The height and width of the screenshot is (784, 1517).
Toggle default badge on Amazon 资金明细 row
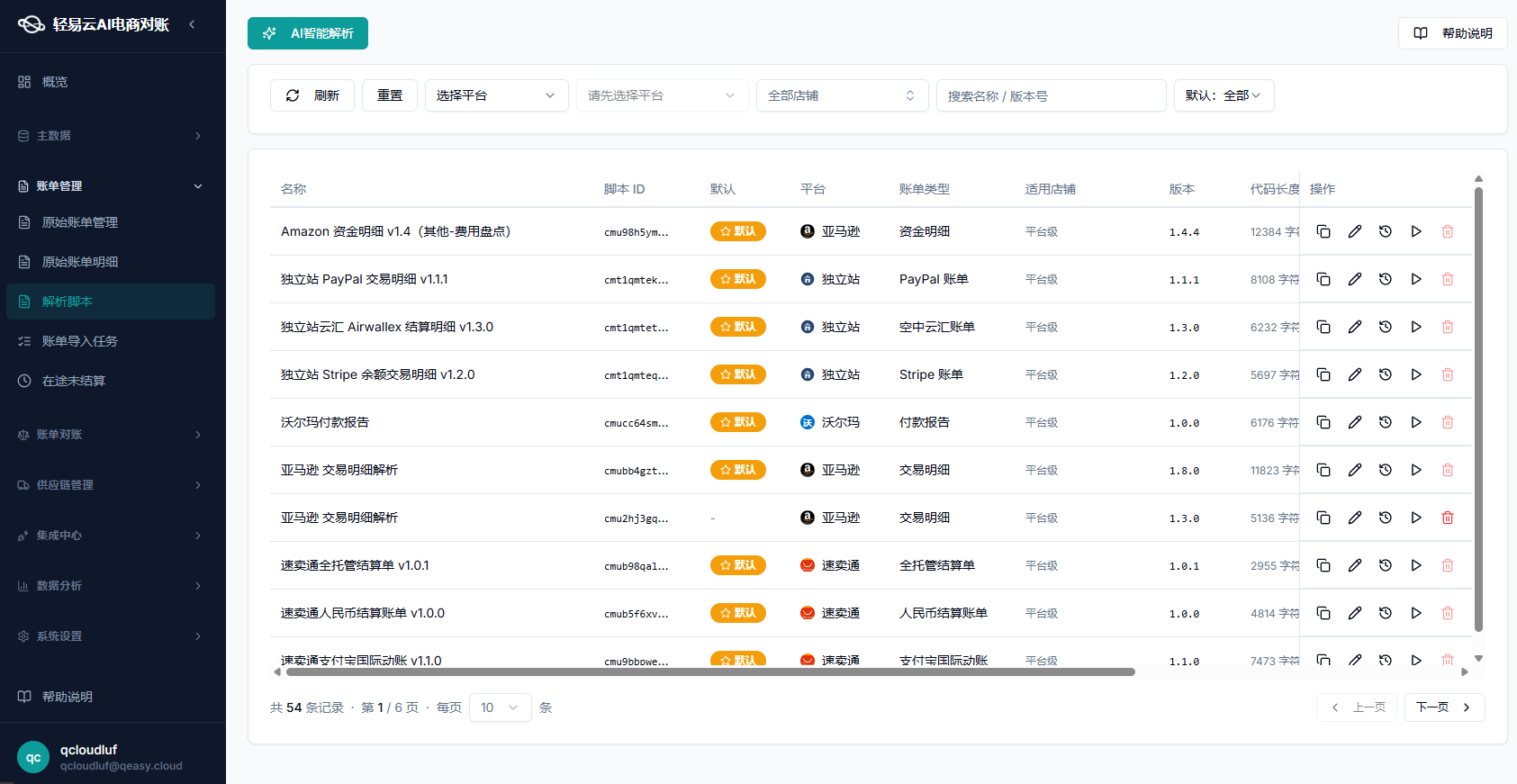coord(738,231)
